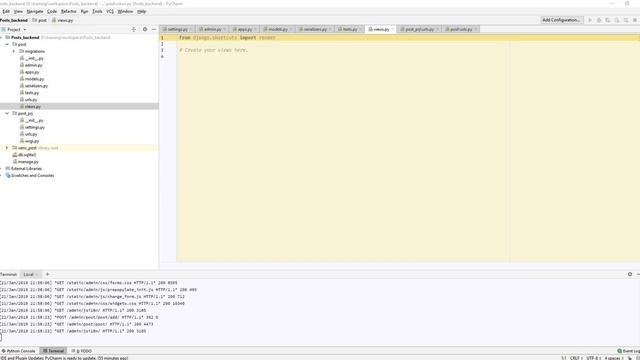Open the Tools menu

pos(97,11)
